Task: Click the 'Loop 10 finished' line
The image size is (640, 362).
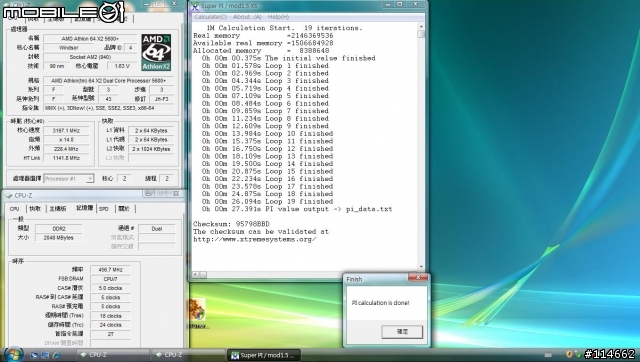Action: pos(267,133)
